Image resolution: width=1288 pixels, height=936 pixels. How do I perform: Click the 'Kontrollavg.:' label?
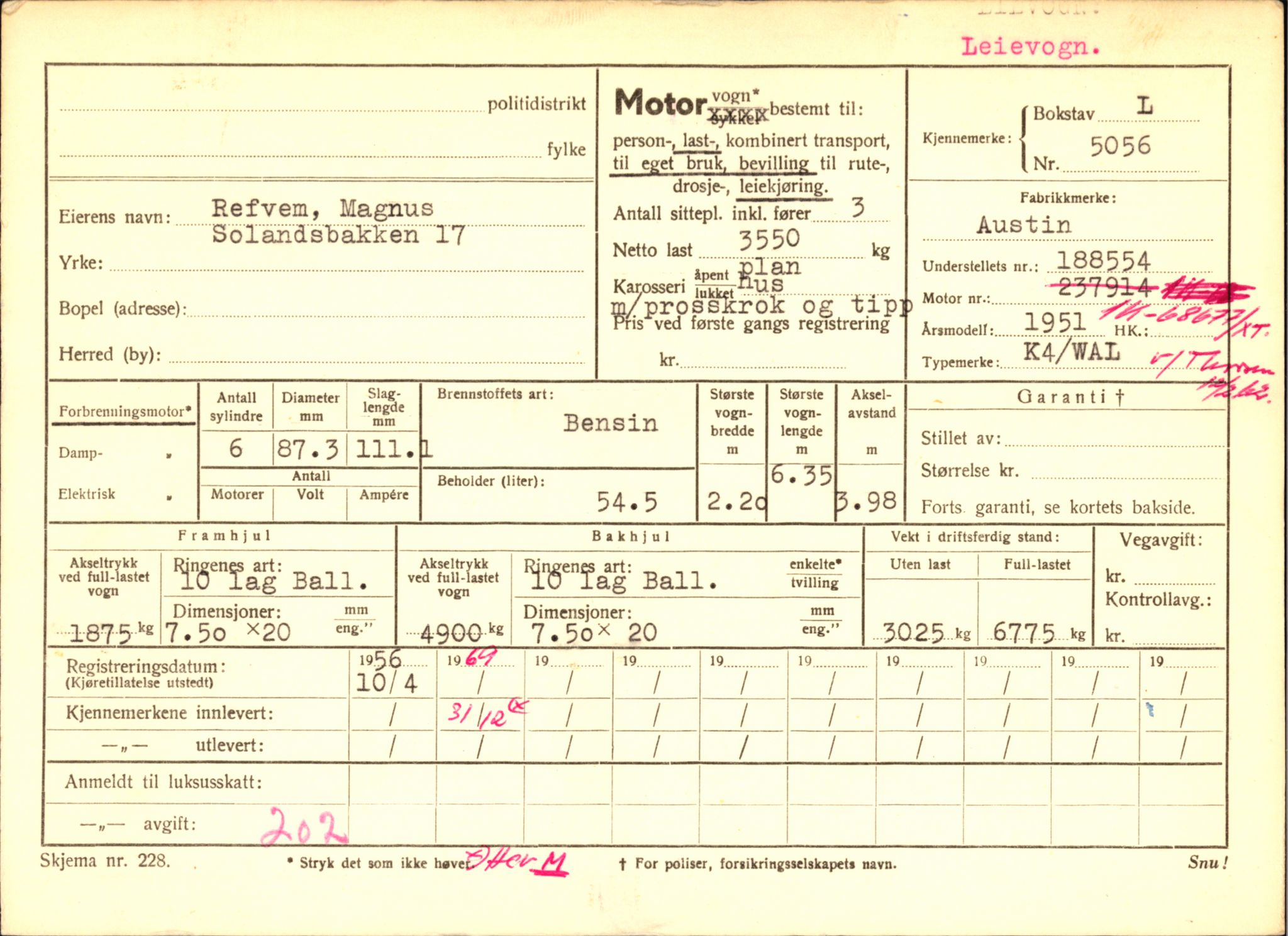1158,600
